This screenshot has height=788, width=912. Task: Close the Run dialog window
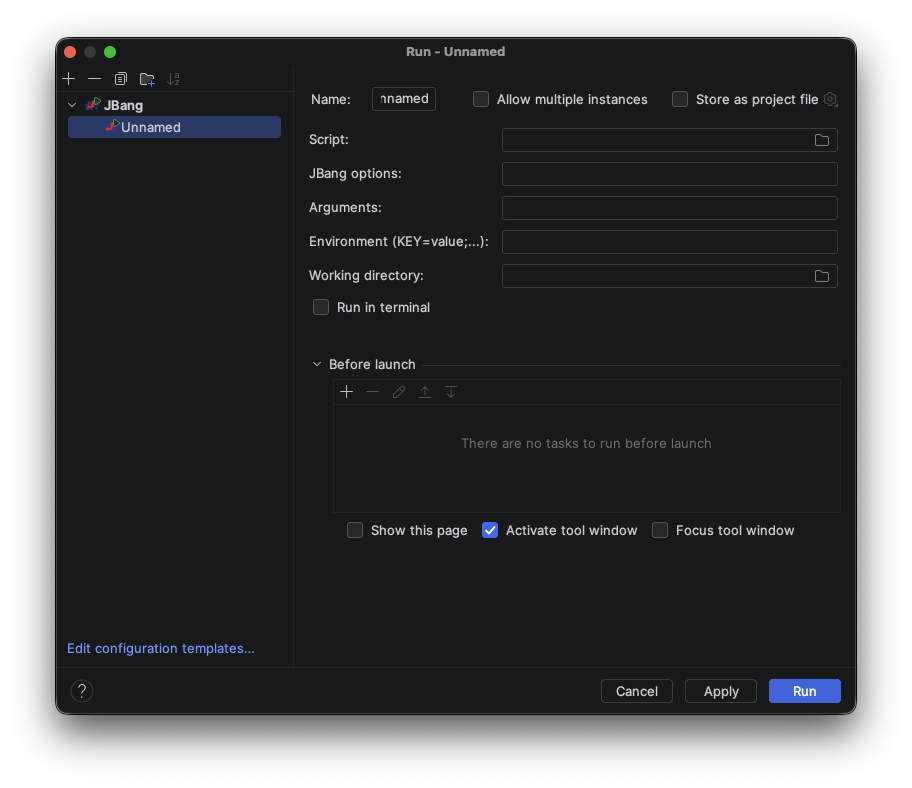[70, 52]
